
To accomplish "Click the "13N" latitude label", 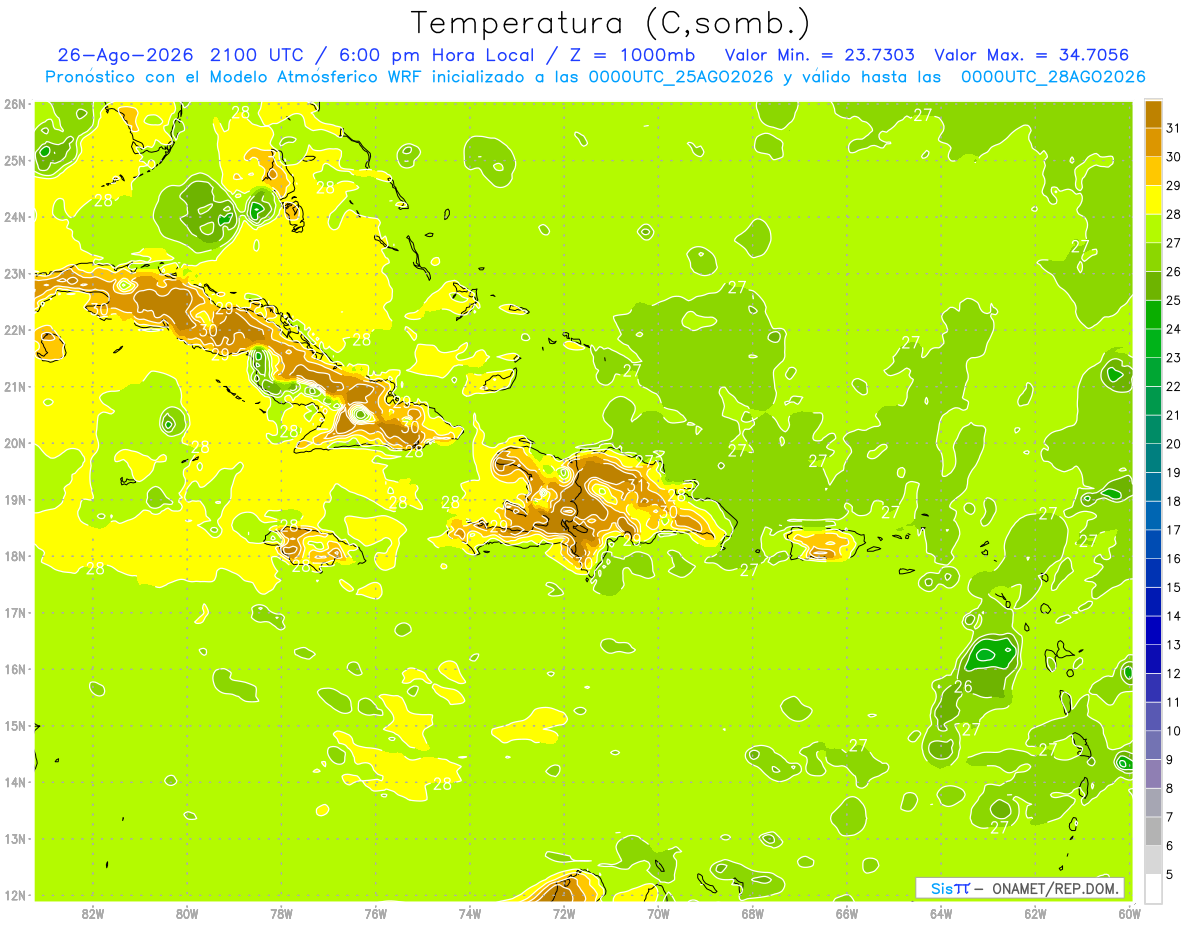I will pos(15,838).
